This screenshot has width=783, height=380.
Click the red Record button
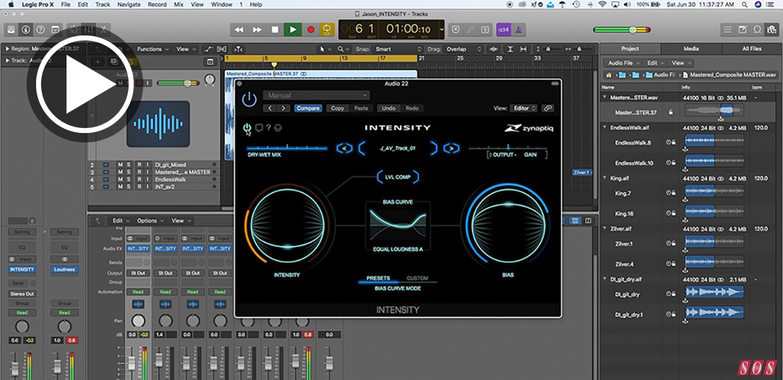coord(311,29)
